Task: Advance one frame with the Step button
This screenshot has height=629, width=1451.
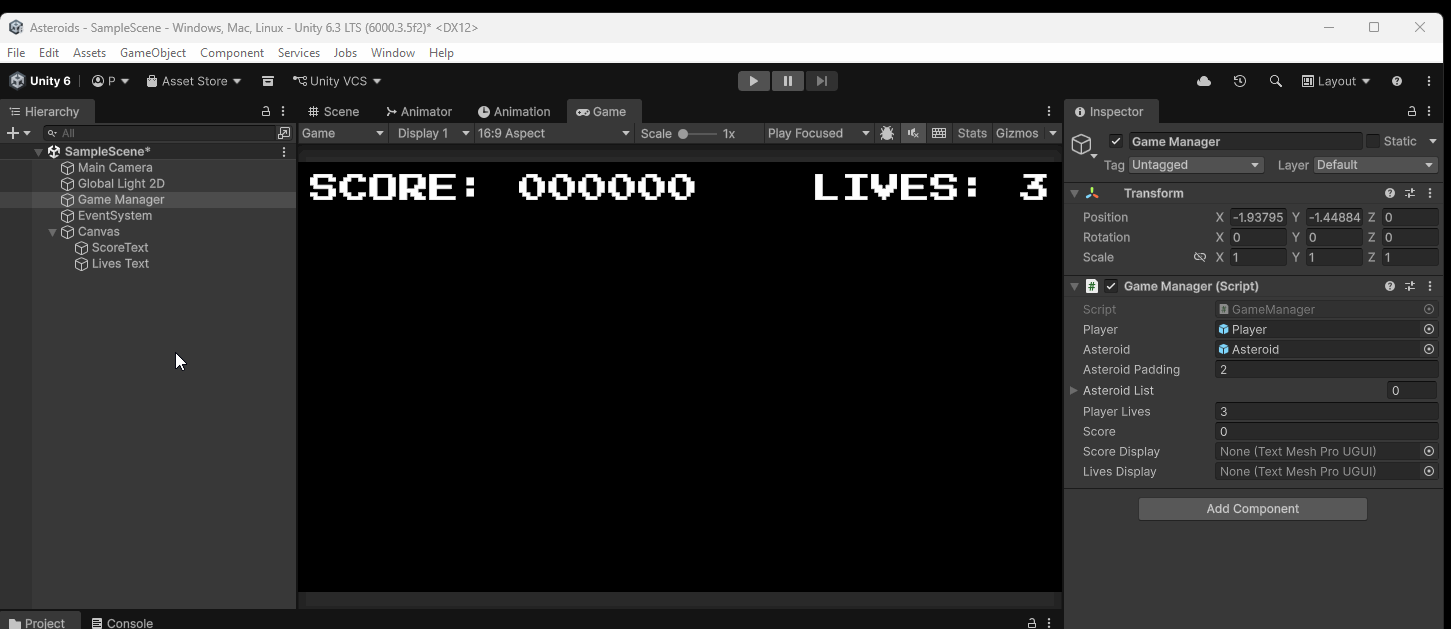Action: (821, 81)
